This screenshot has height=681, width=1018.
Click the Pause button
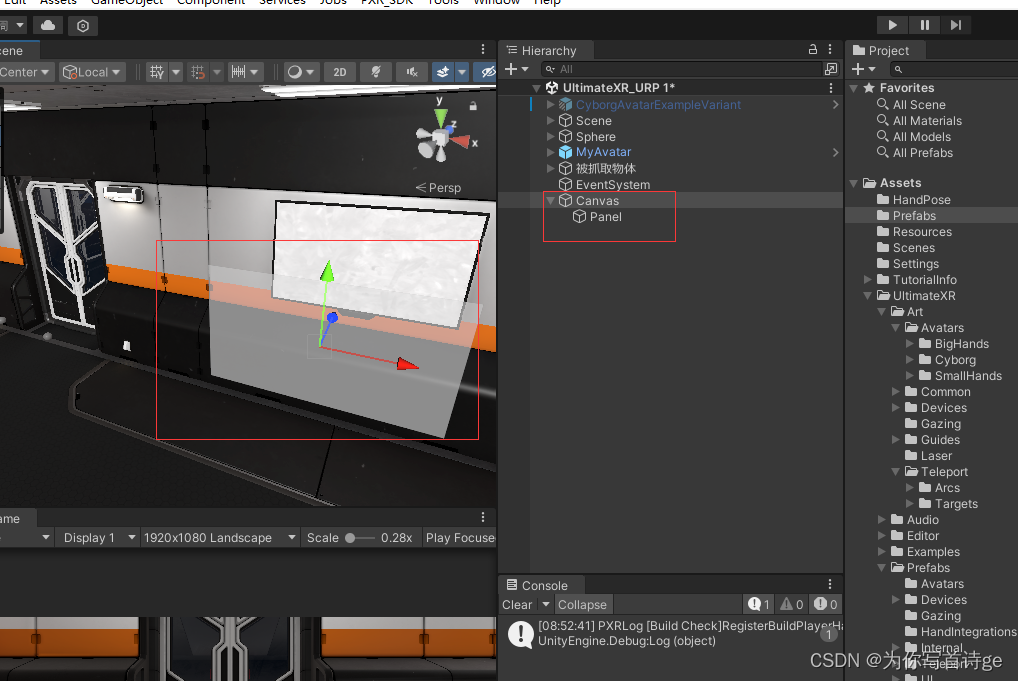[x=925, y=25]
